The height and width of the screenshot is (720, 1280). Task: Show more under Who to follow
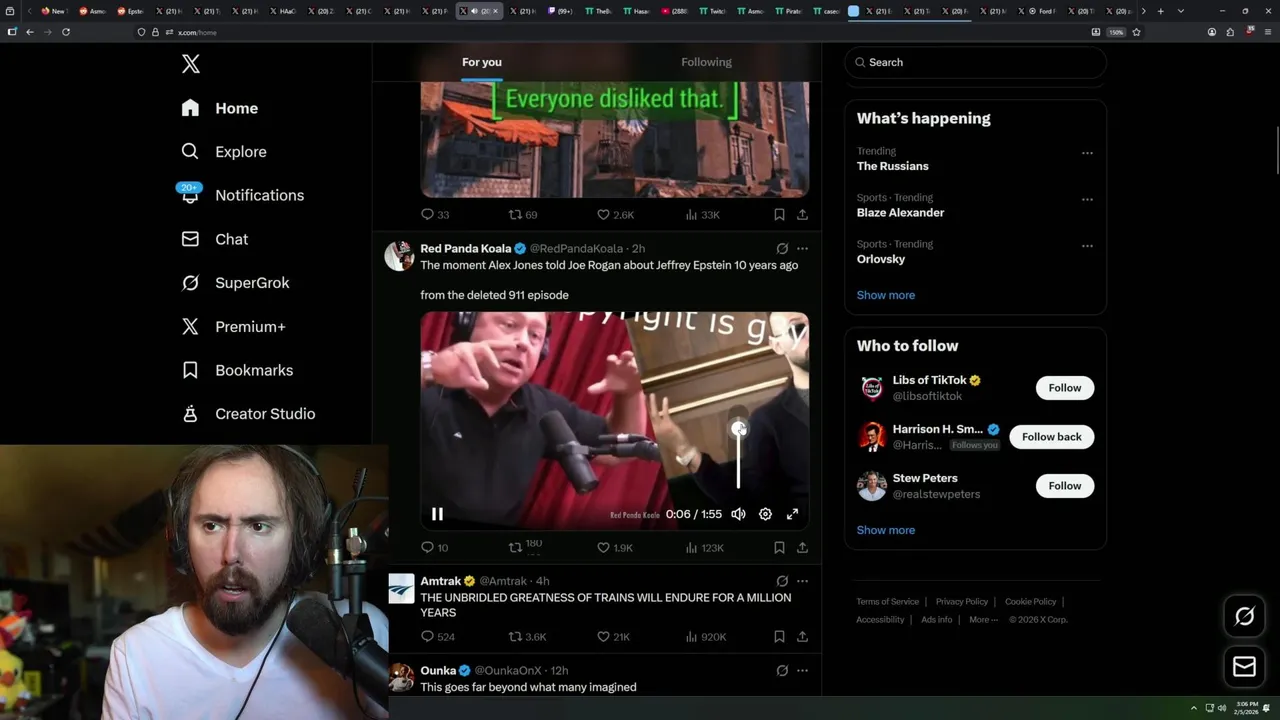click(x=886, y=530)
